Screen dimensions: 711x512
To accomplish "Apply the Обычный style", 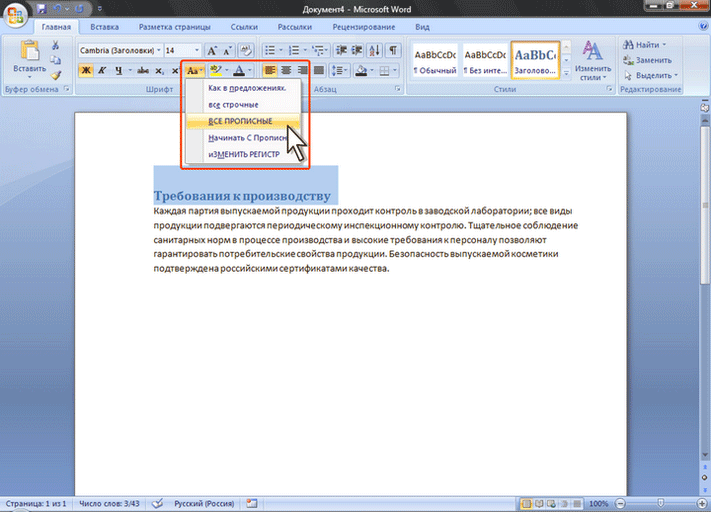I will [x=435, y=61].
